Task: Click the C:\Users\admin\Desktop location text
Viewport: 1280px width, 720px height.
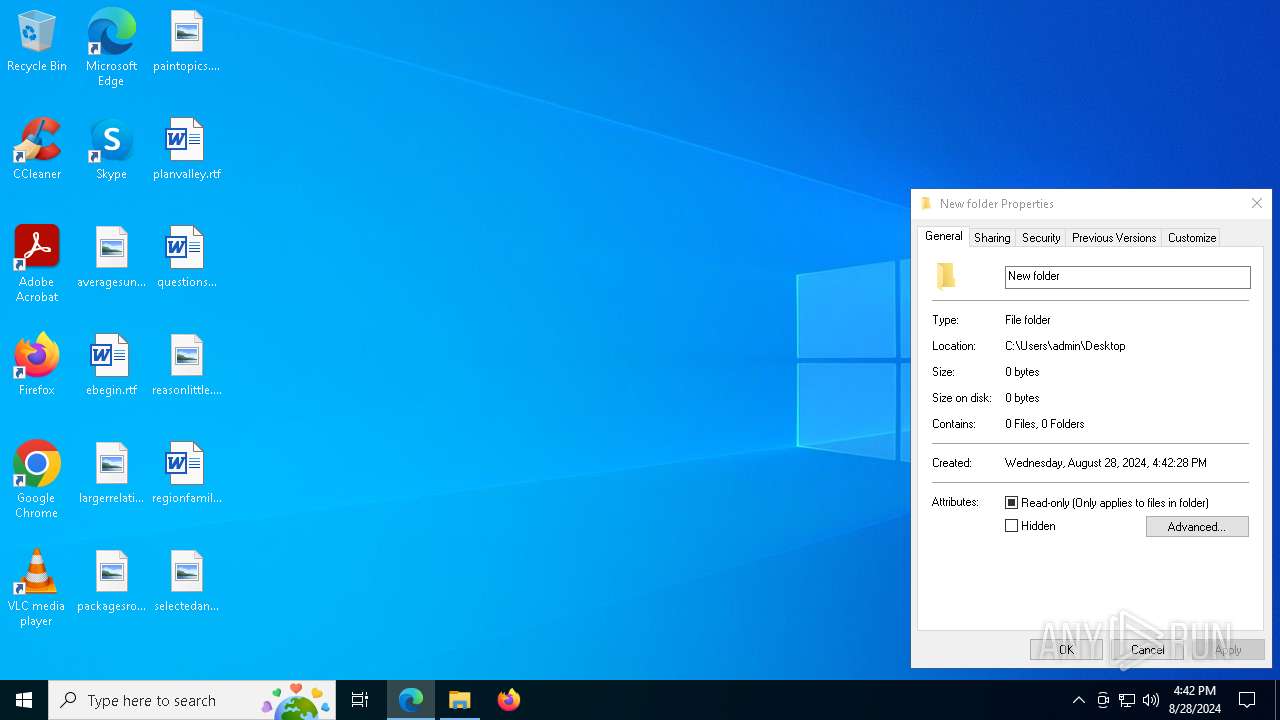Action: [x=1065, y=346]
